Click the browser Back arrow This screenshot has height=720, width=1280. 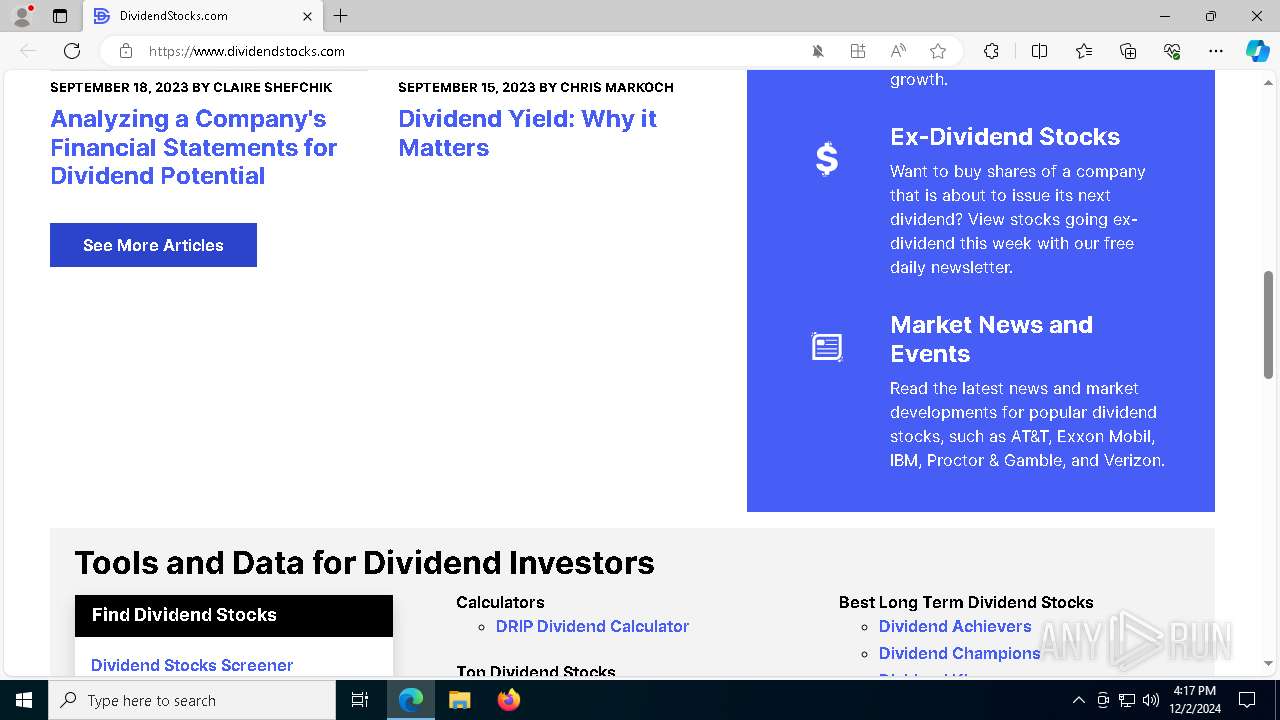[x=28, y=51]
